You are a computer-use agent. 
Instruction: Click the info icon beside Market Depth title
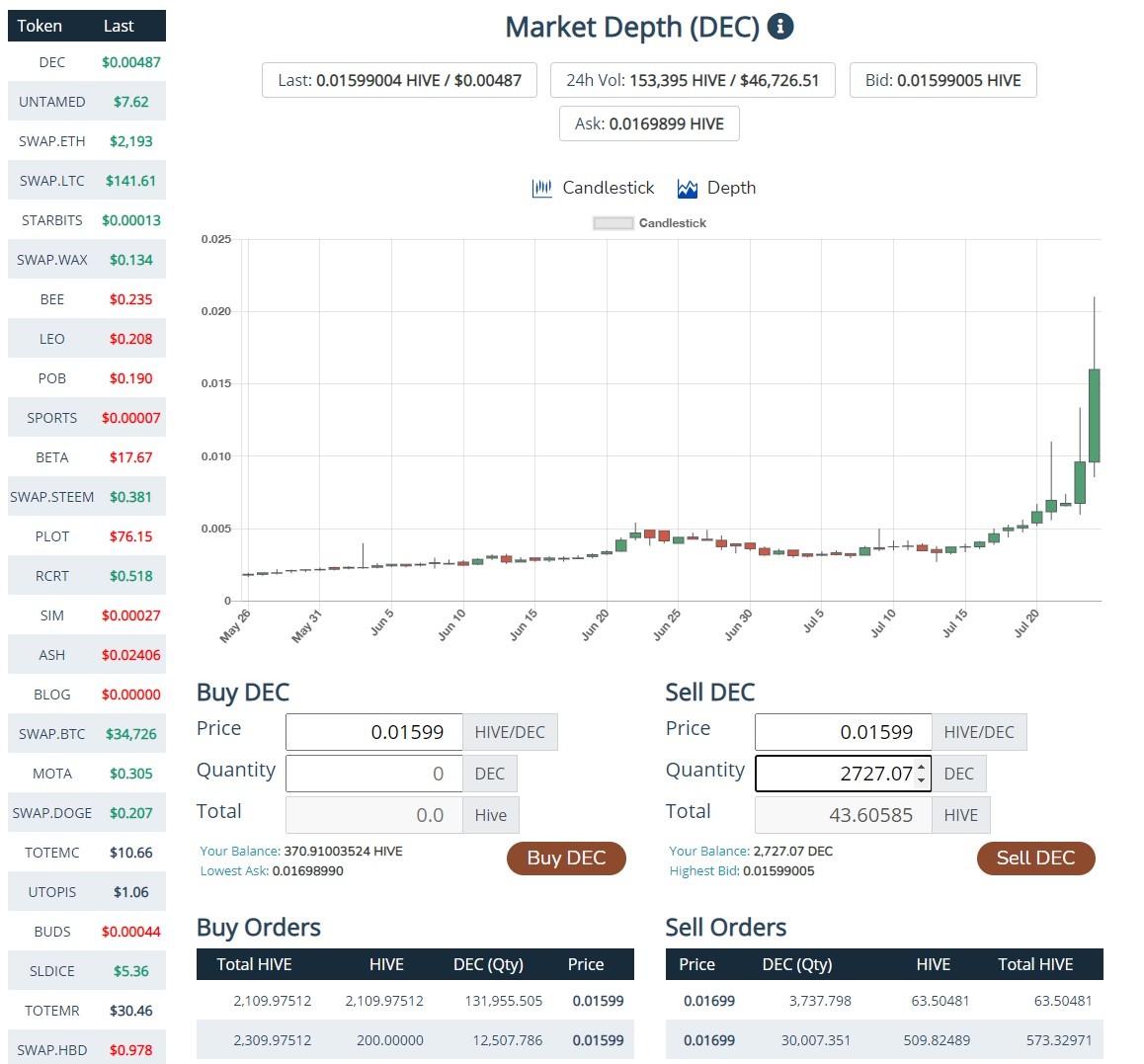[779, 27]
